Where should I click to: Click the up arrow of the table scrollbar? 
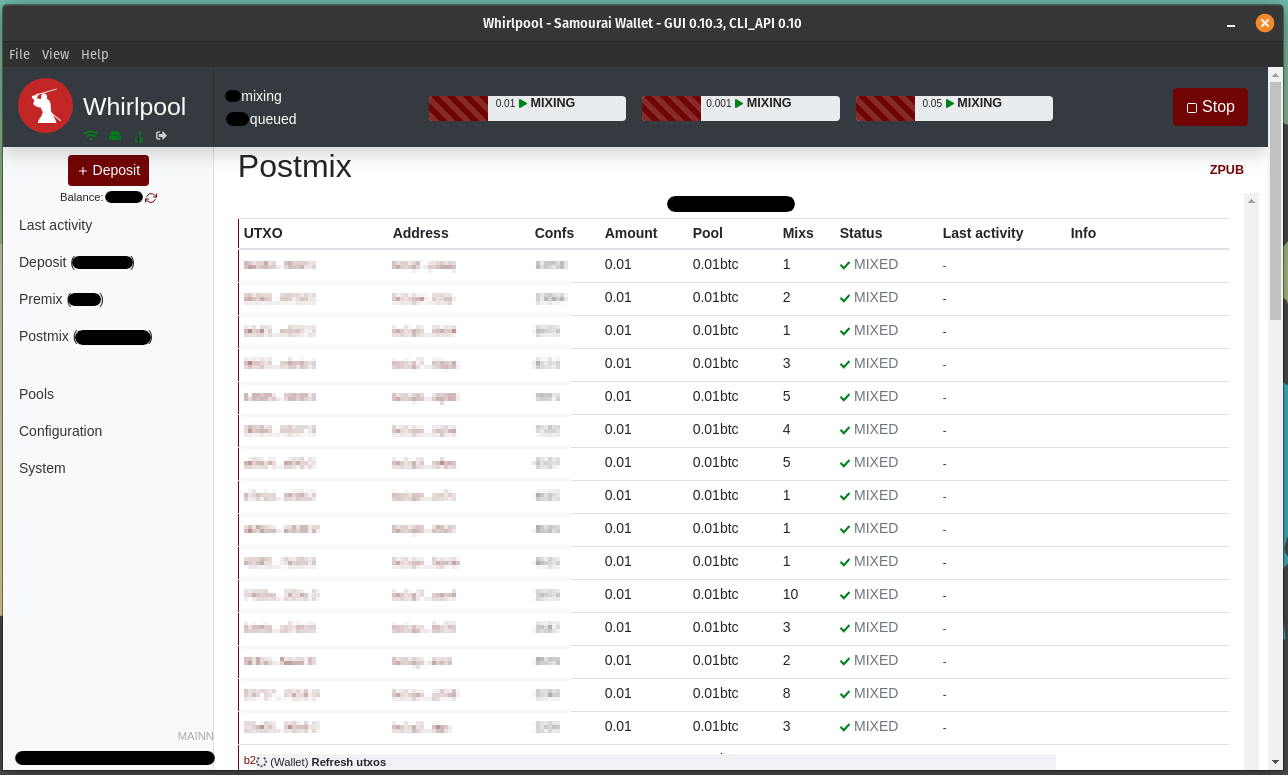1250,202
